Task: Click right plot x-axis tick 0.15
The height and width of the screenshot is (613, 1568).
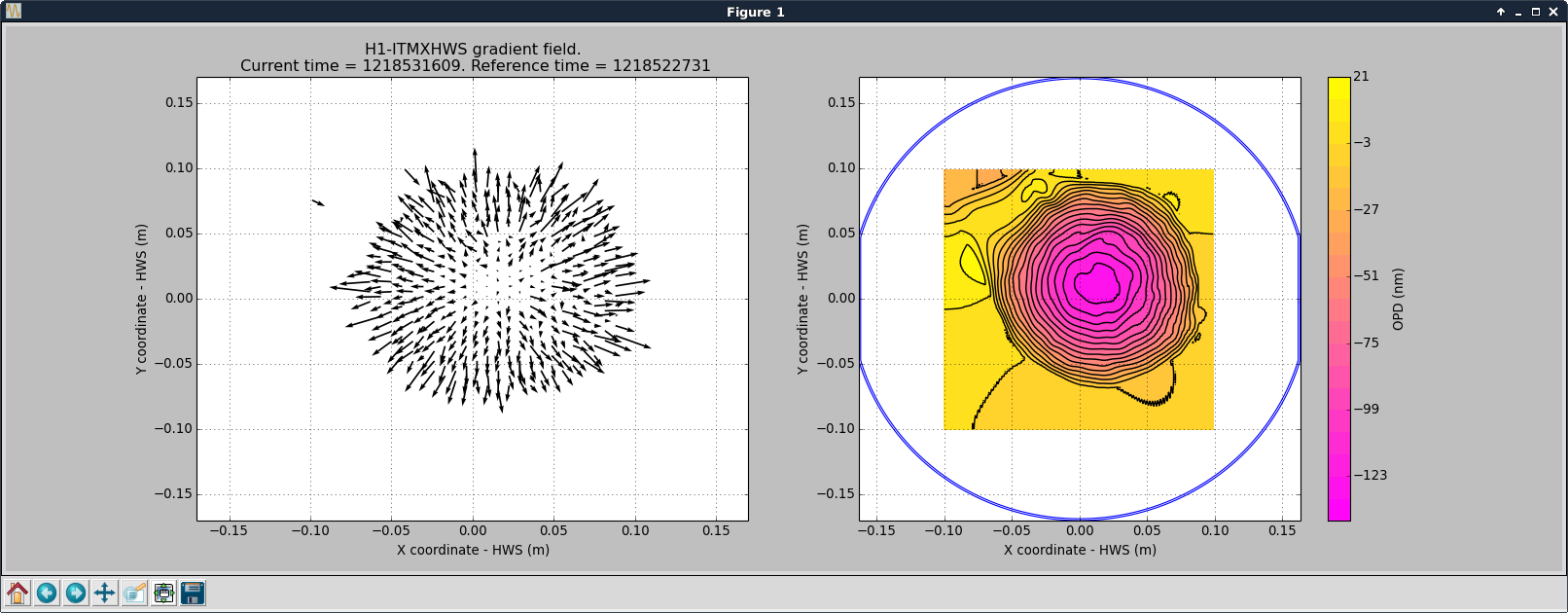Action: point(1282,530)
